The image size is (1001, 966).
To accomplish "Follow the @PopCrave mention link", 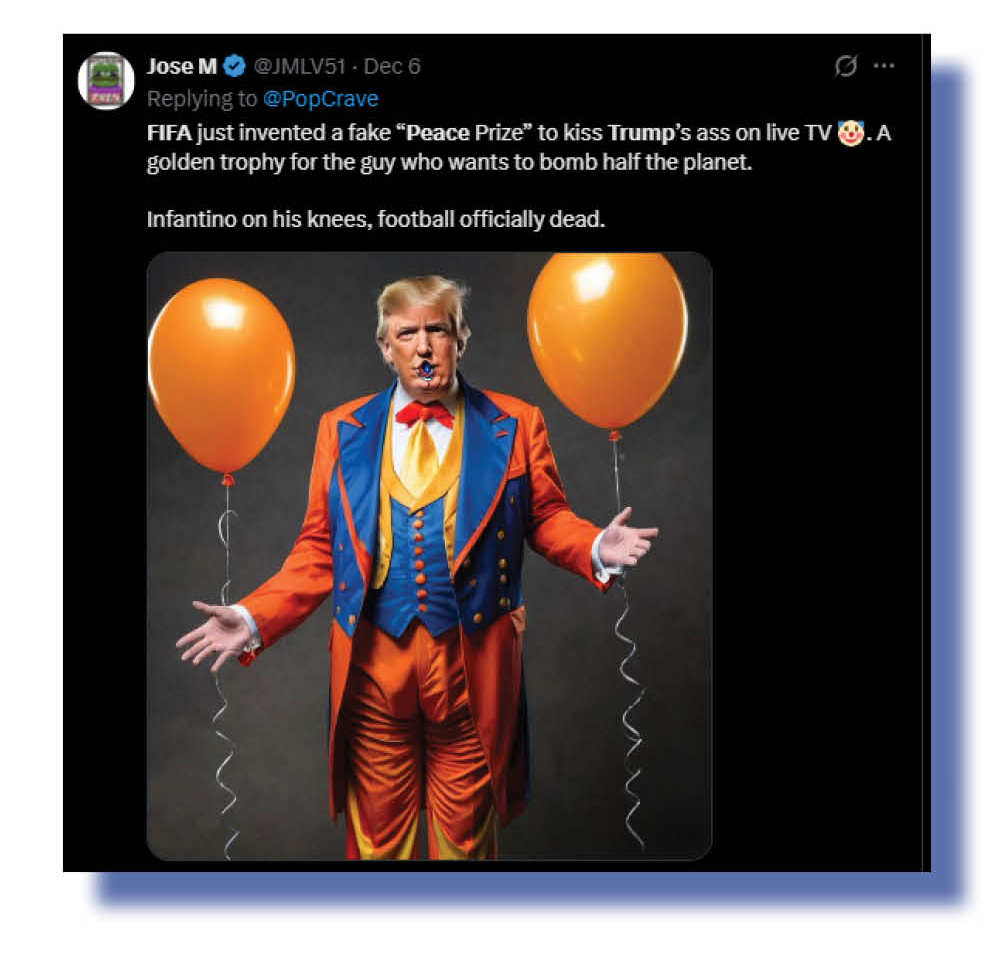I will (x=320, y=99).
